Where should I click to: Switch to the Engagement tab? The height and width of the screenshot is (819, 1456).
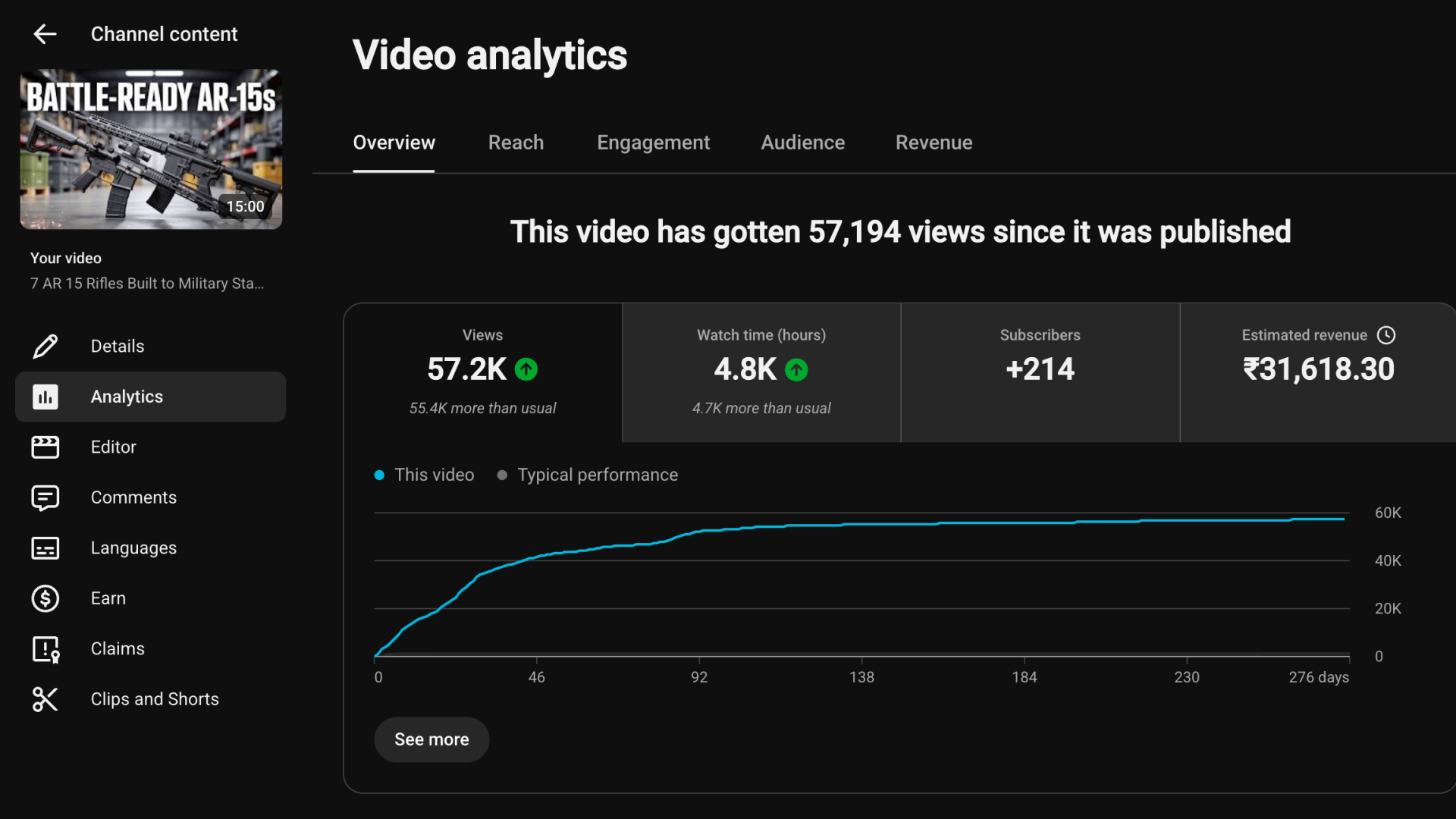(x=653, y=143)
